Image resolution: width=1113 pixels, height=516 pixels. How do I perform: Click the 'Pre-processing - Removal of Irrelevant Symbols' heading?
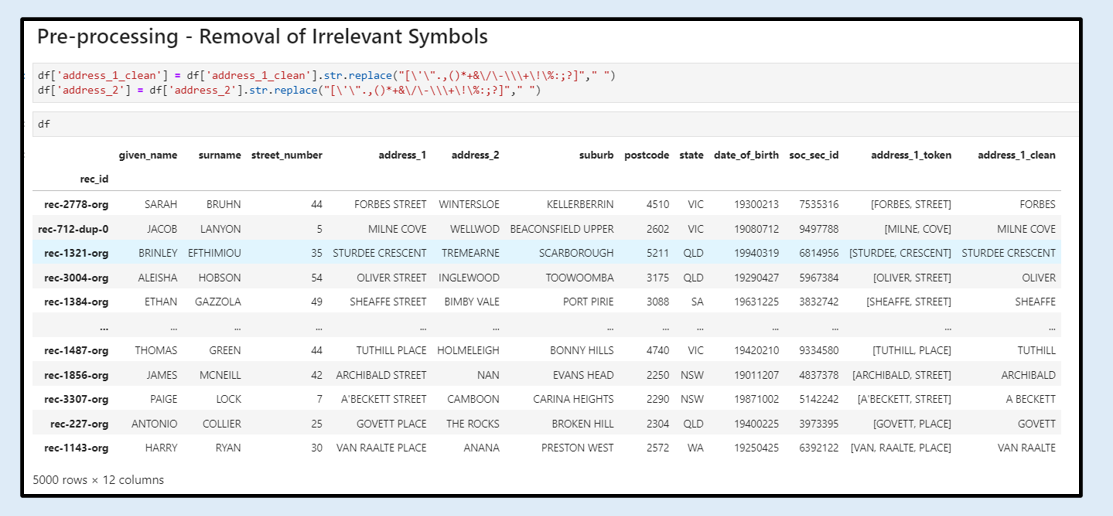262,36
